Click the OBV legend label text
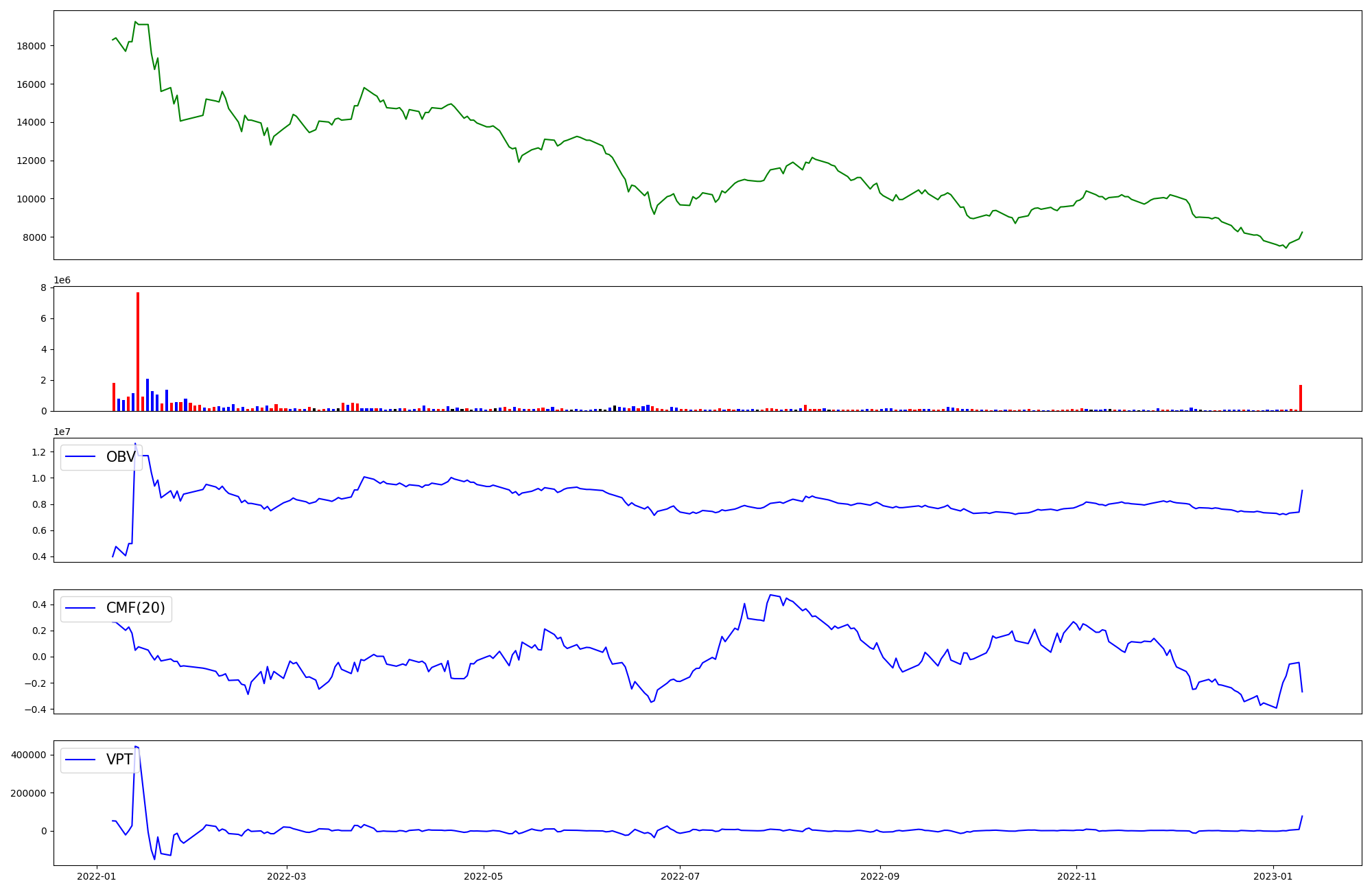The image size is (1372, 892). pyautogui.click(x=121, y=457)
